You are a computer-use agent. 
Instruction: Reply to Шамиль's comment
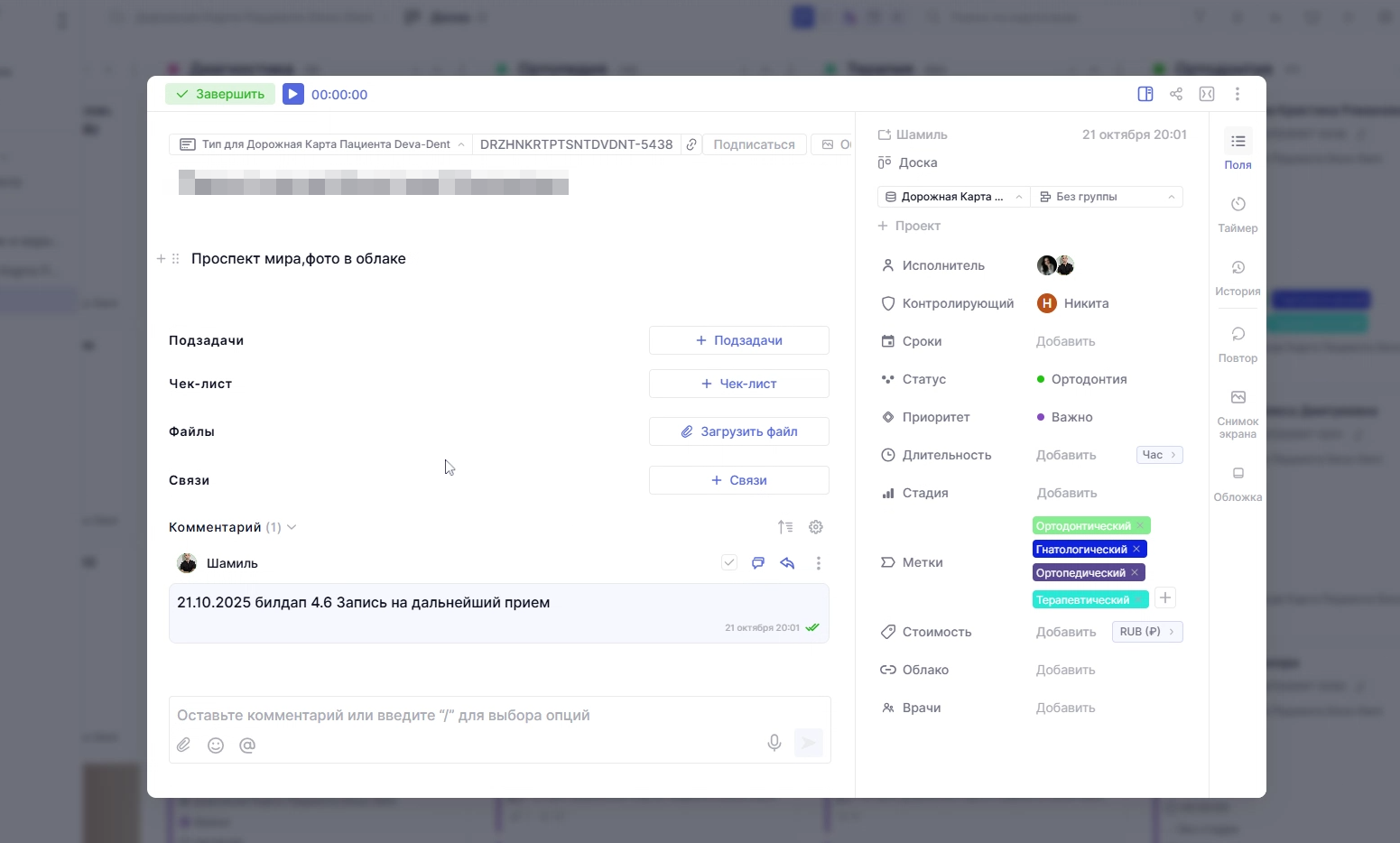(787, 563)
